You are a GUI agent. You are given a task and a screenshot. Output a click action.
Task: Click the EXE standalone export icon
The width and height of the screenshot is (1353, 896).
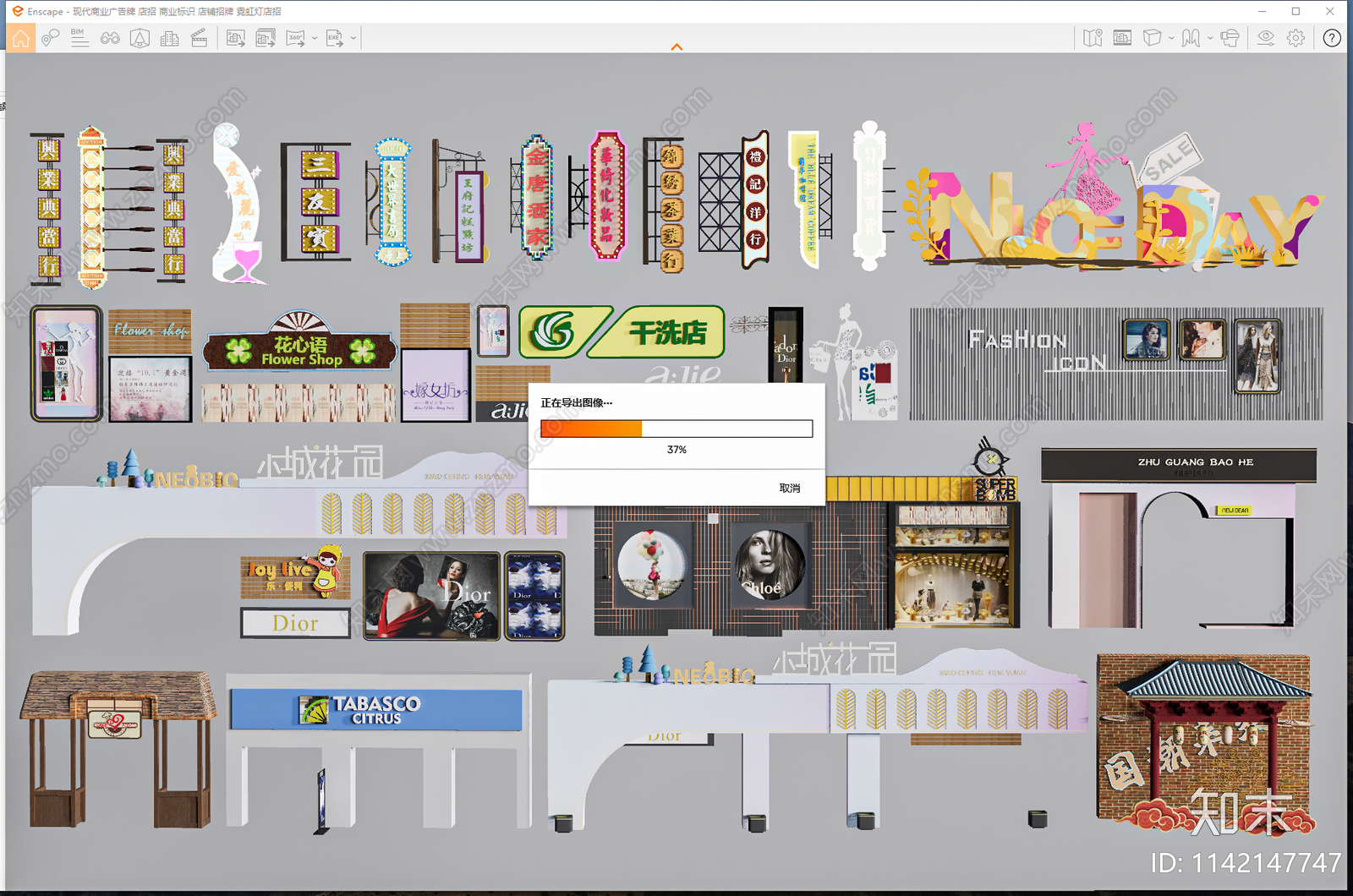(x=335, y=38)
